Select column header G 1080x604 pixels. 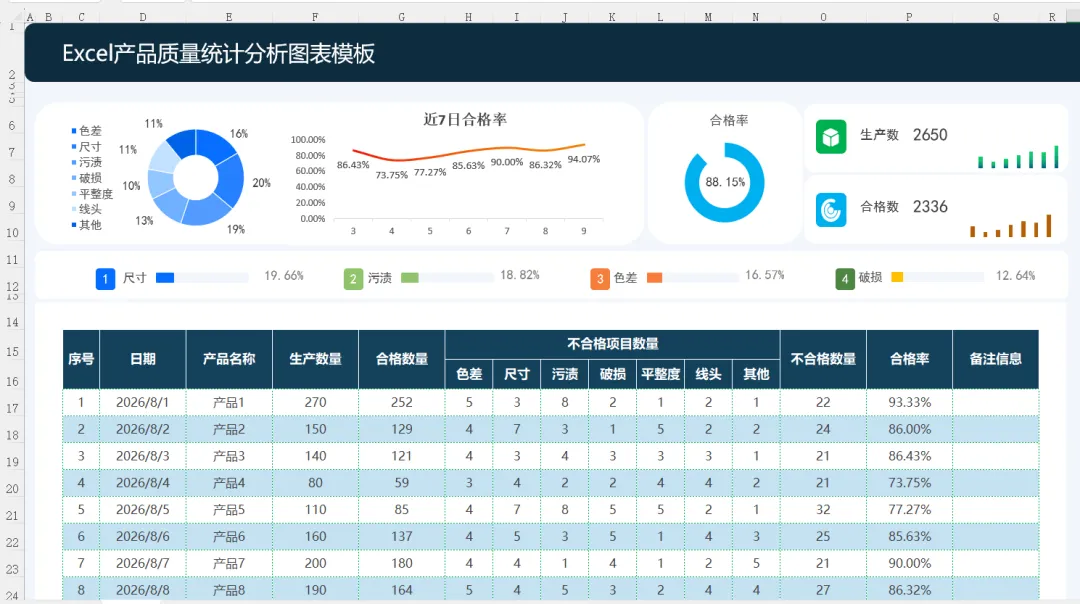(402, 17)
